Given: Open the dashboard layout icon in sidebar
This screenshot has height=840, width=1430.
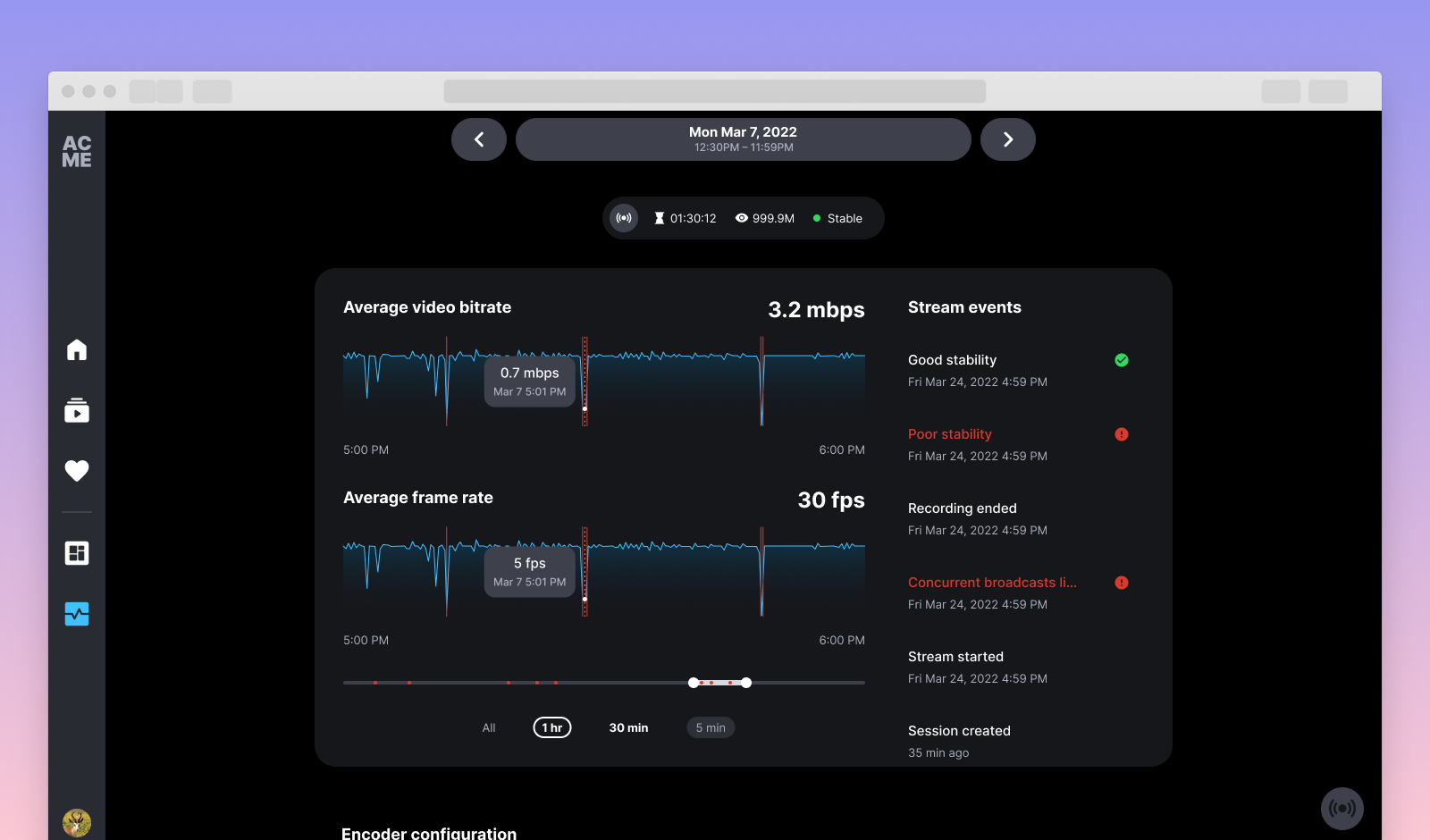Looking at the screenshot, I should click(77, 553).
